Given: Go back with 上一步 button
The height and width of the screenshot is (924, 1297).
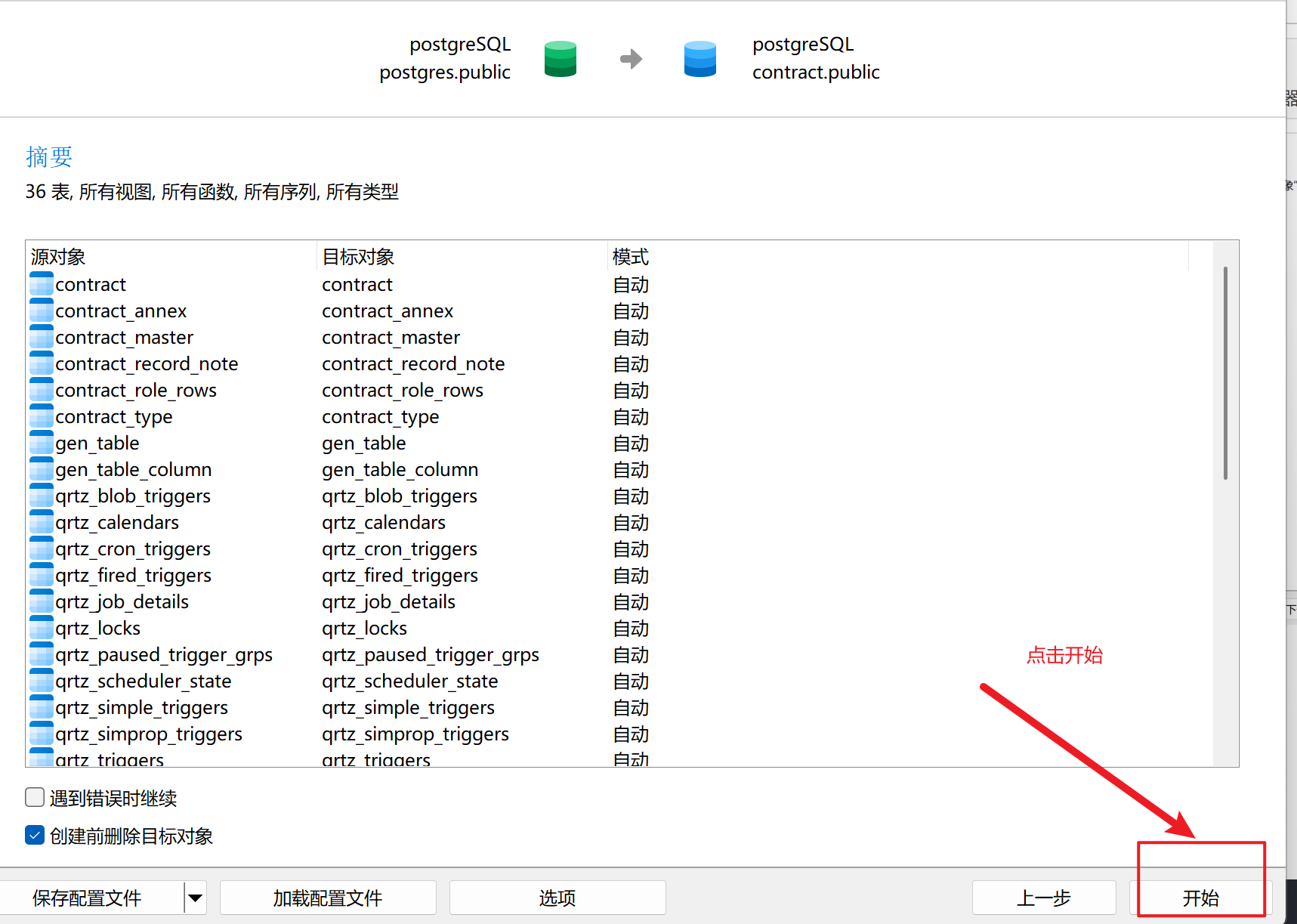Looking at the screenshot, I should click(1044, 898).
